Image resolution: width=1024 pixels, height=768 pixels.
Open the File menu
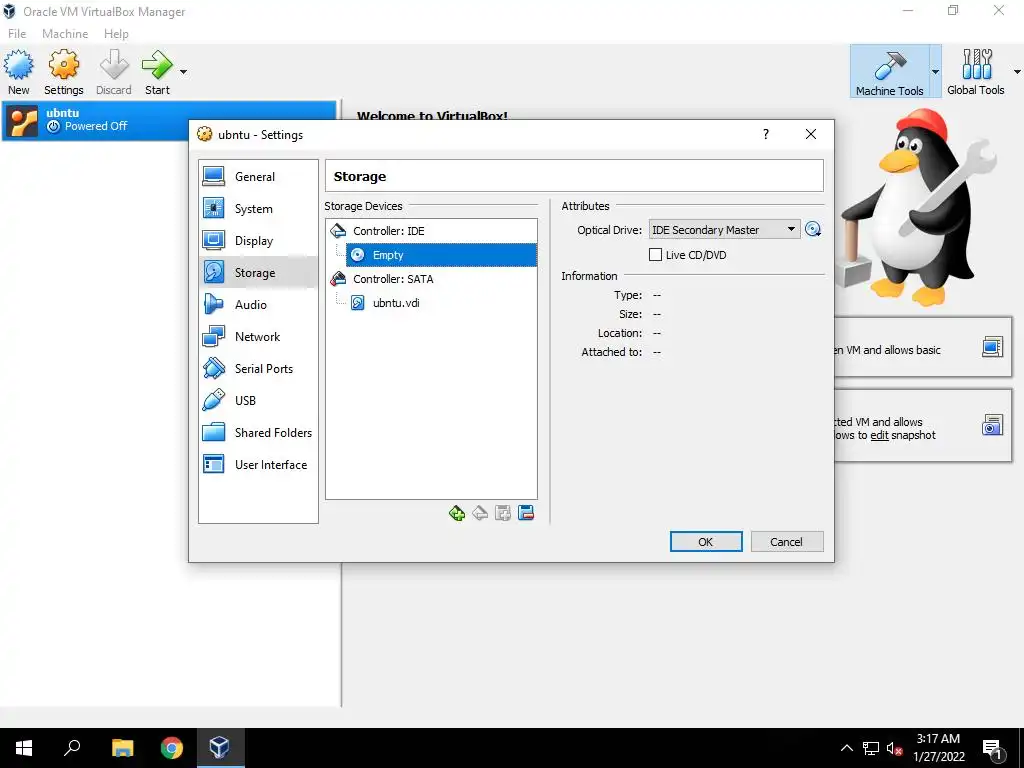(x=17, y=33)
